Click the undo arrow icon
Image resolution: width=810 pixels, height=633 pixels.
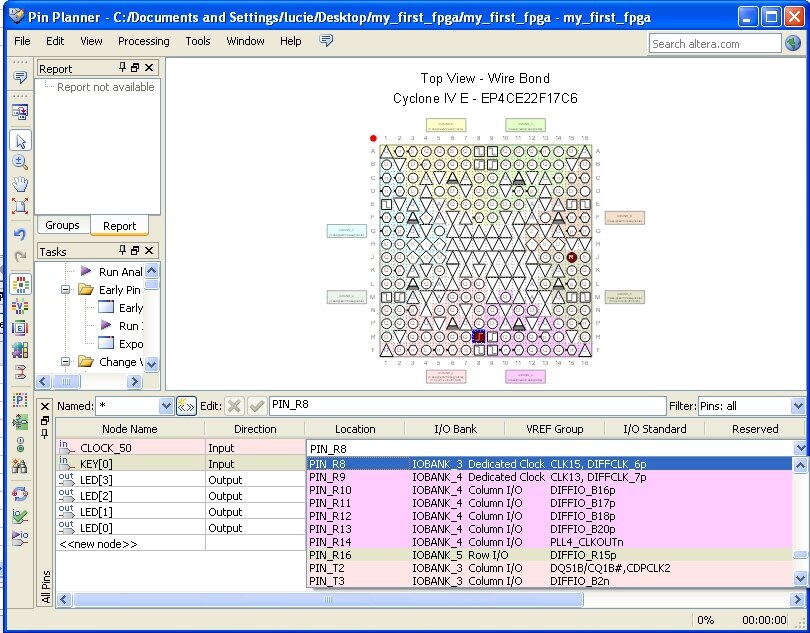coord(20,235)
